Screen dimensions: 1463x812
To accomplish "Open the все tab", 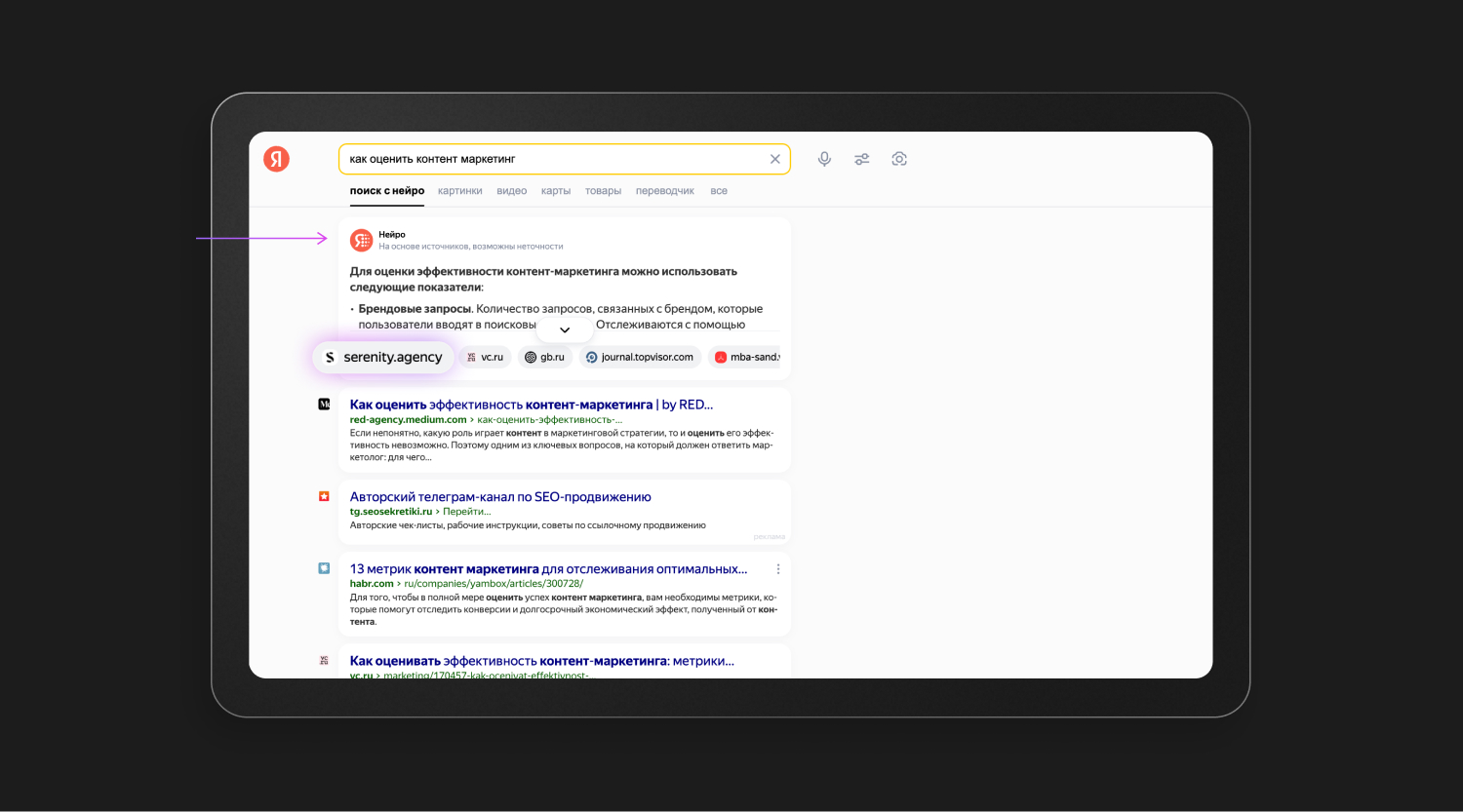I will pyautogui.click(x=719, y=191).
